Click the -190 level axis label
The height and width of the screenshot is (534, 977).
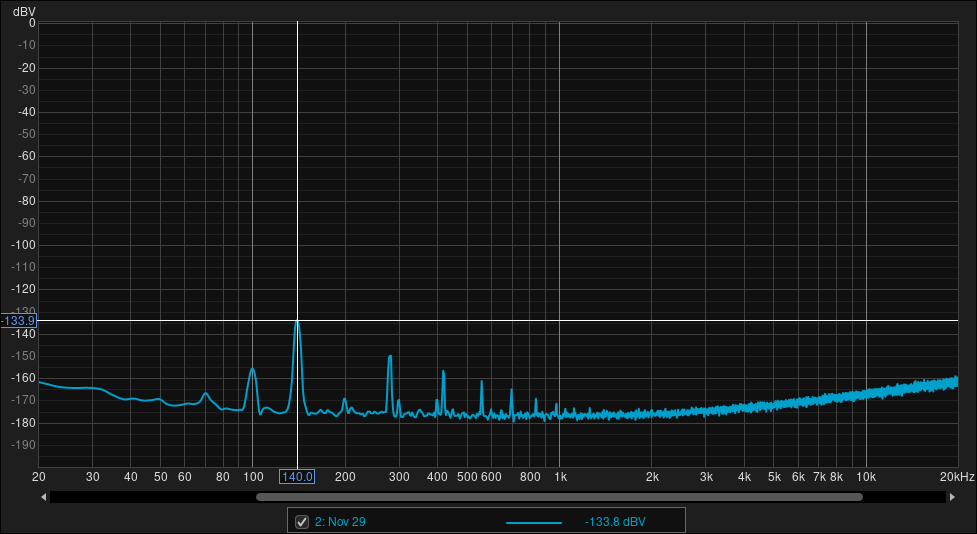coord(23,445)
